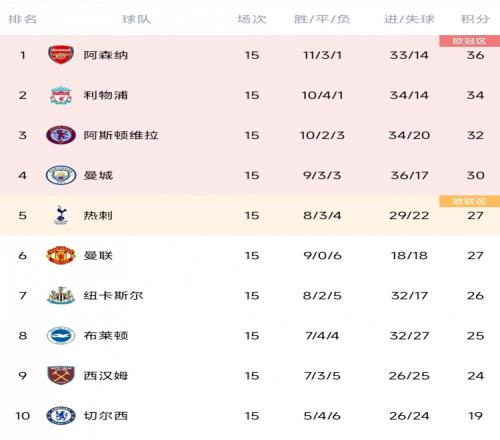Screen dimensions: 500x440
Task: Click the Newcastle United badge
Action: click(61, 295)
